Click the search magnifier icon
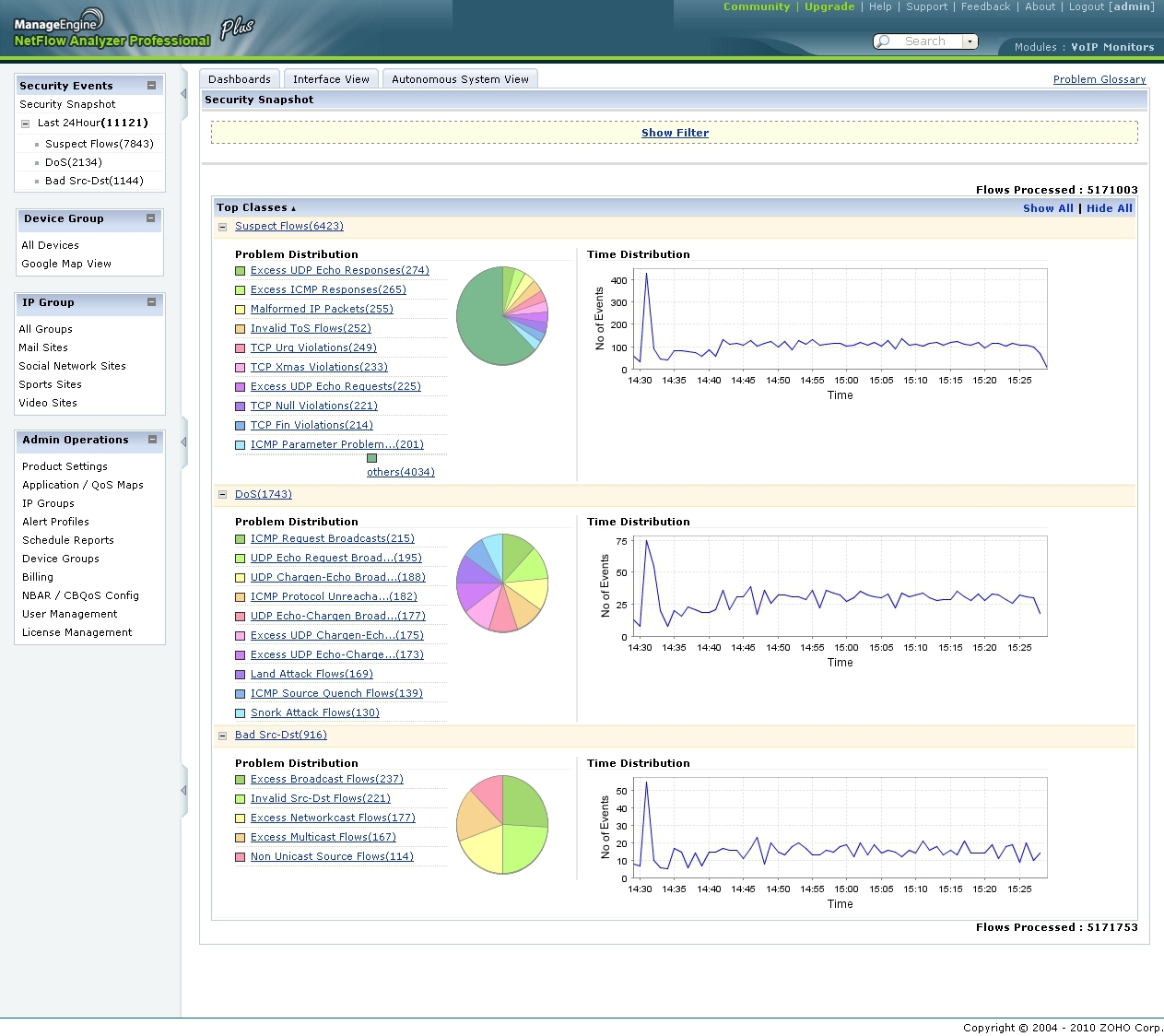 (883, 41)
